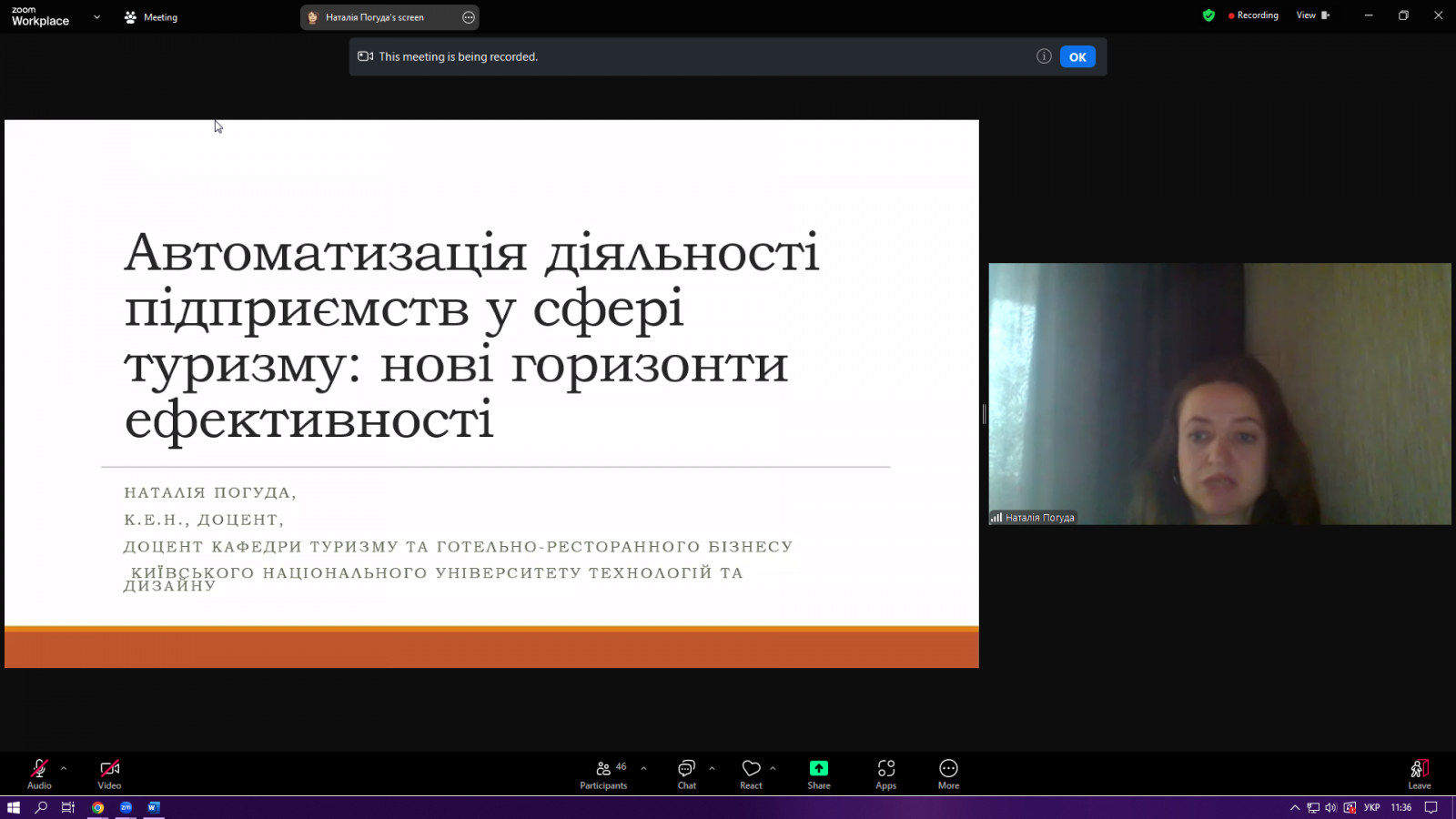Open the Apps panel
The width and height of the screenshot is (1456, 819).
(886, 773)
